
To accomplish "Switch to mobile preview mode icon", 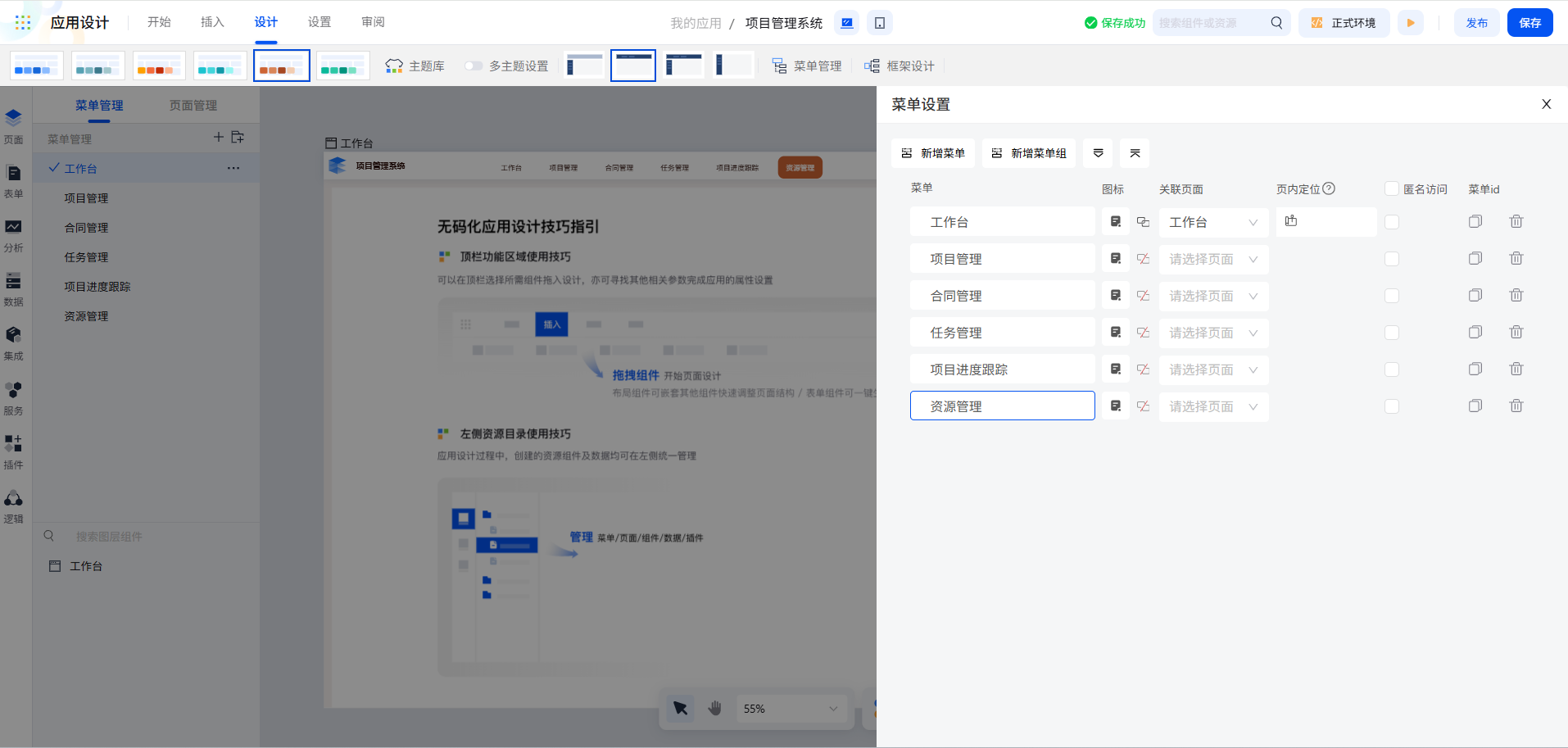I will [x=879, y=22].
